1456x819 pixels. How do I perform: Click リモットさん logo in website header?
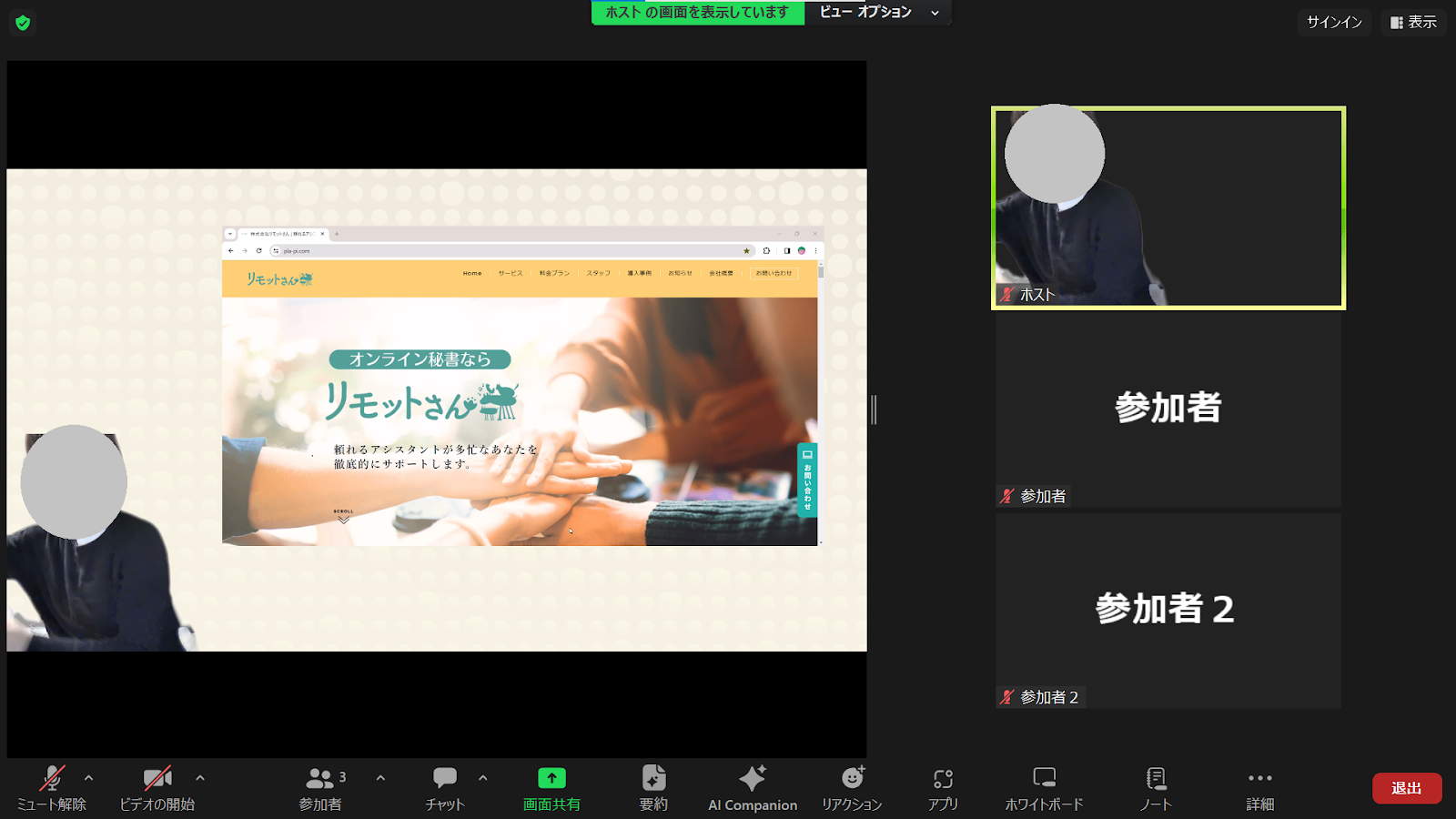[x=279, y=279]
